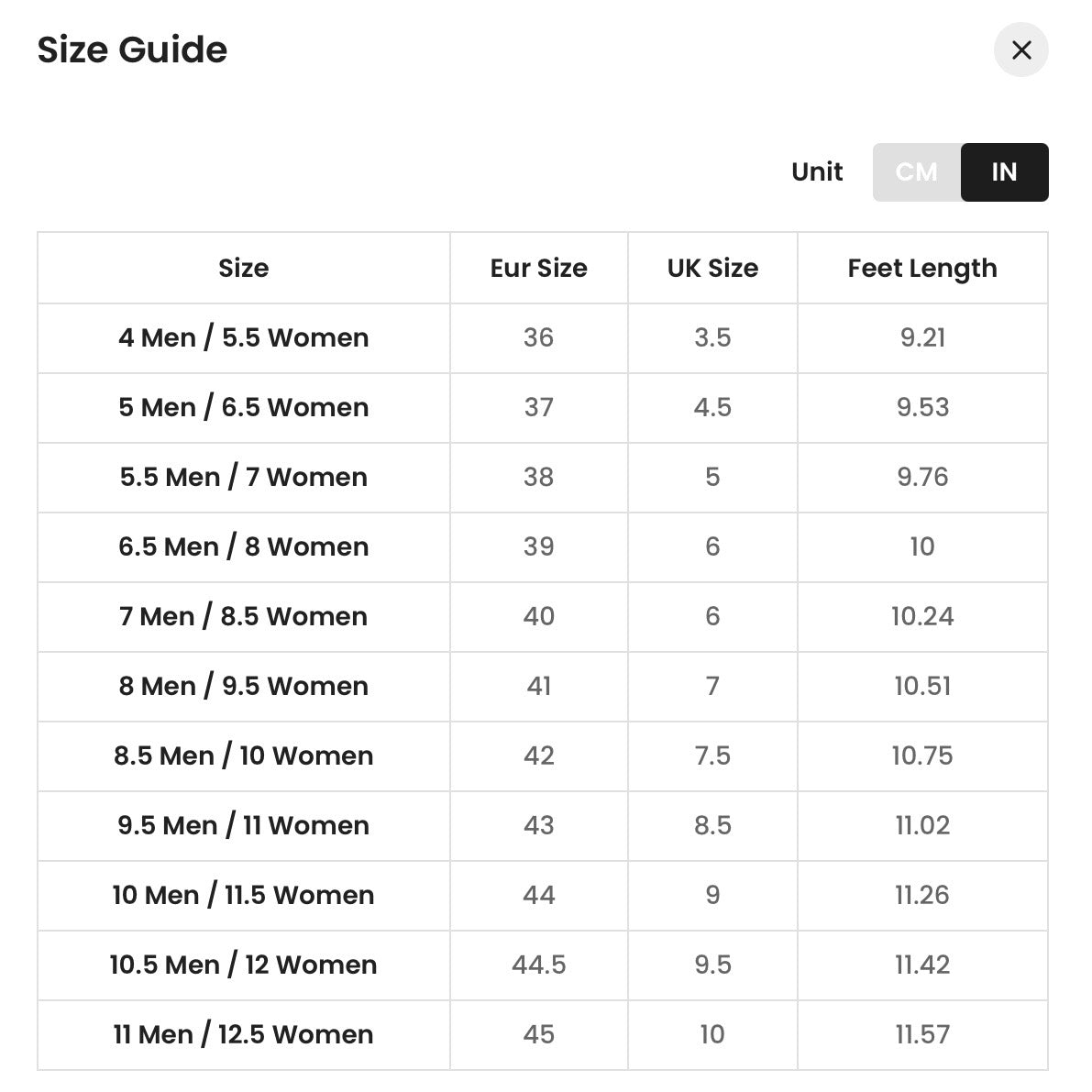Switch unit to CM
The width and height of the screenshot is (1092, 1092).
click(917, 172)
